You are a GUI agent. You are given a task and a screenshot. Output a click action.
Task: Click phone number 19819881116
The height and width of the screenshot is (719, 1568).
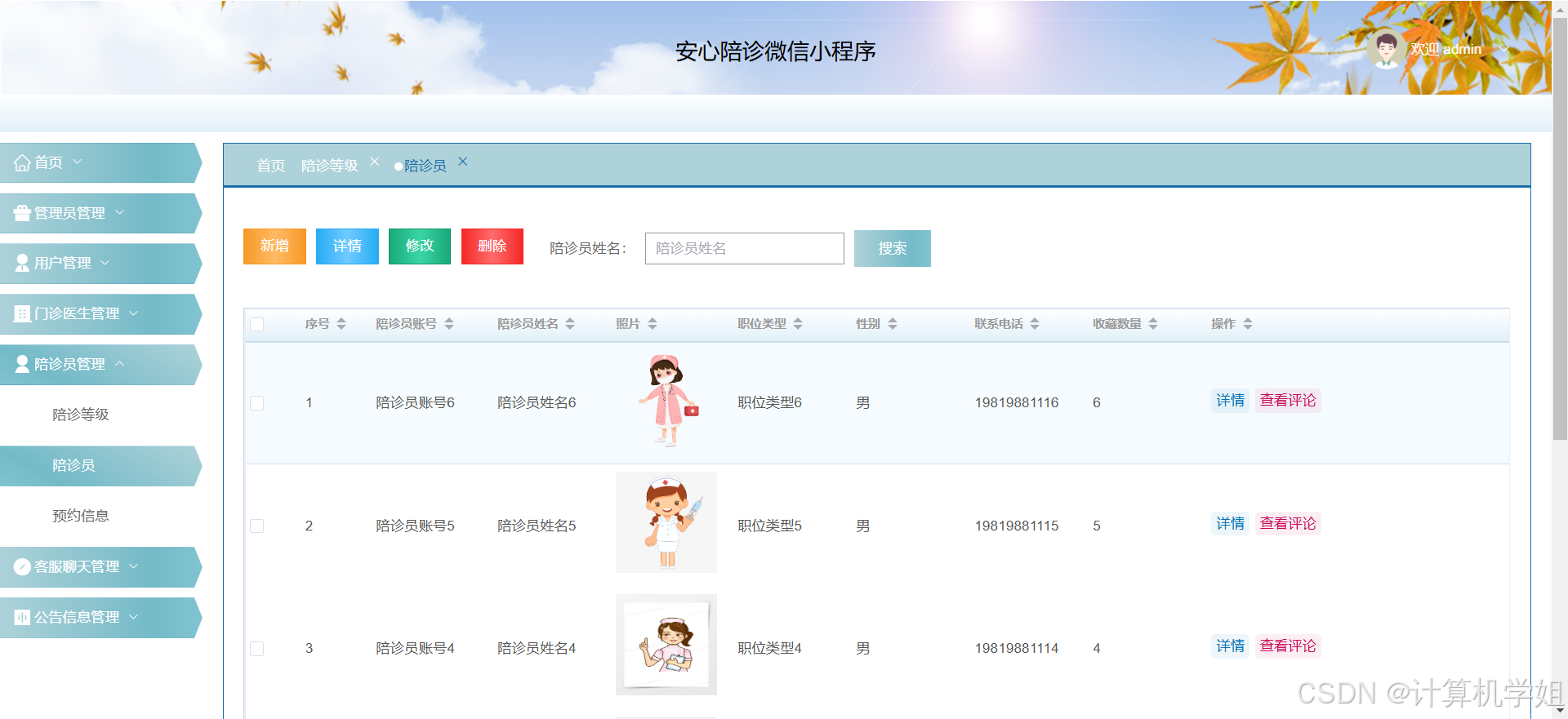pos(1017,403)
